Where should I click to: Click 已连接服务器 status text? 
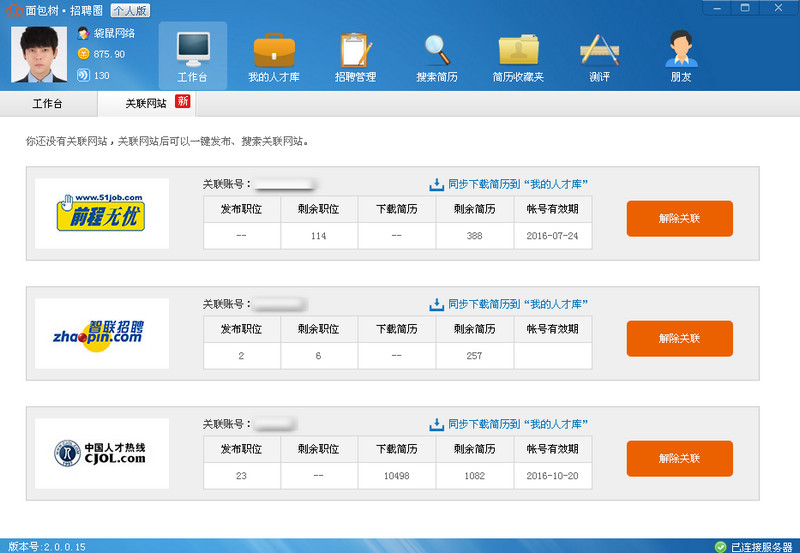tap(761, 547)
